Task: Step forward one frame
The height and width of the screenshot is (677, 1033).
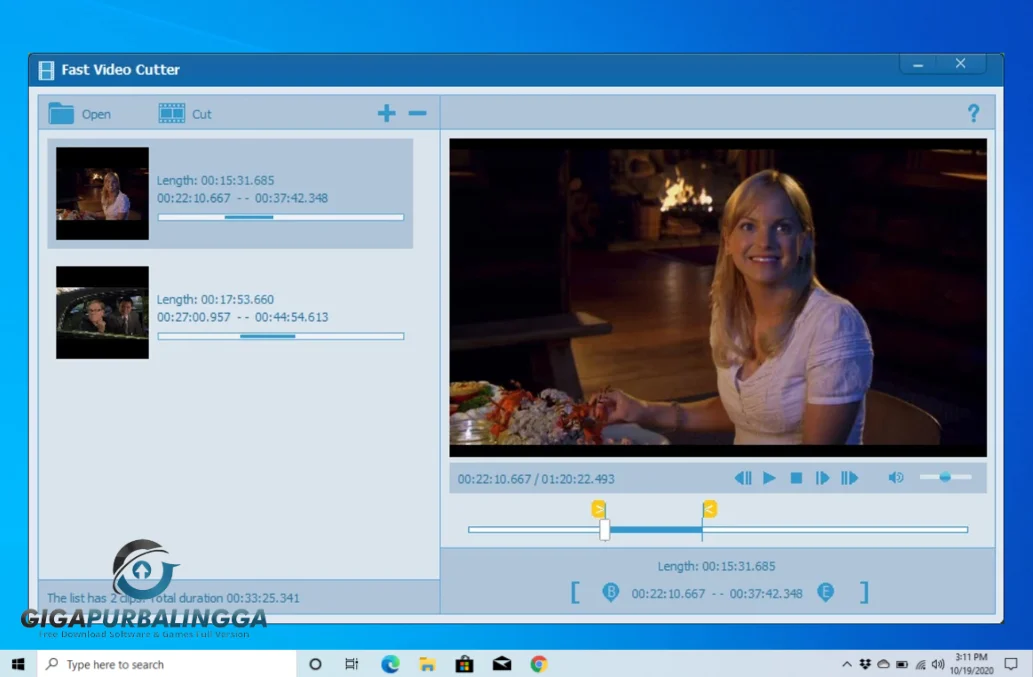Action: click(822, 478)
